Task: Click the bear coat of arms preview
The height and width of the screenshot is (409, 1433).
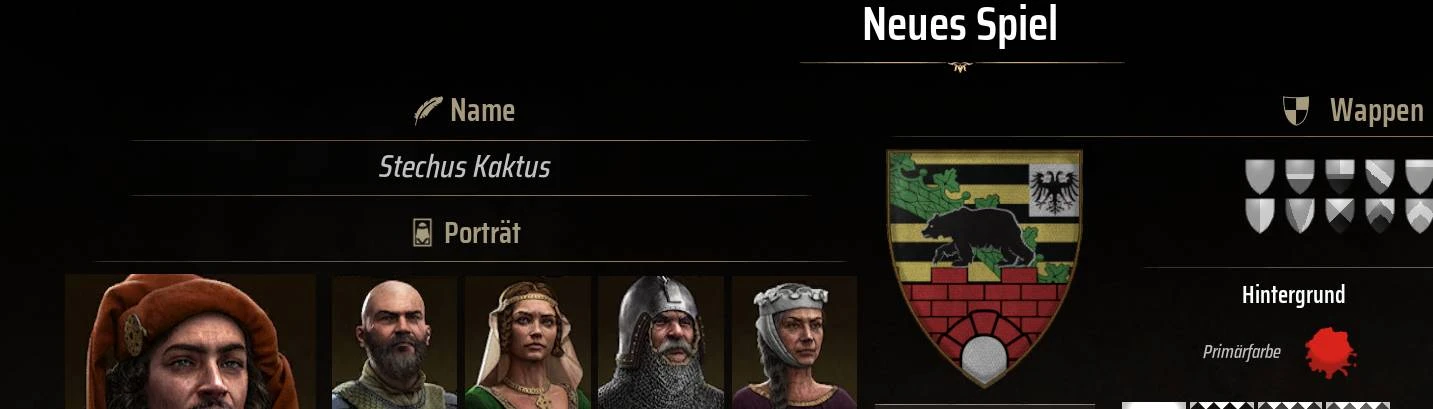Action: [984, 267]
